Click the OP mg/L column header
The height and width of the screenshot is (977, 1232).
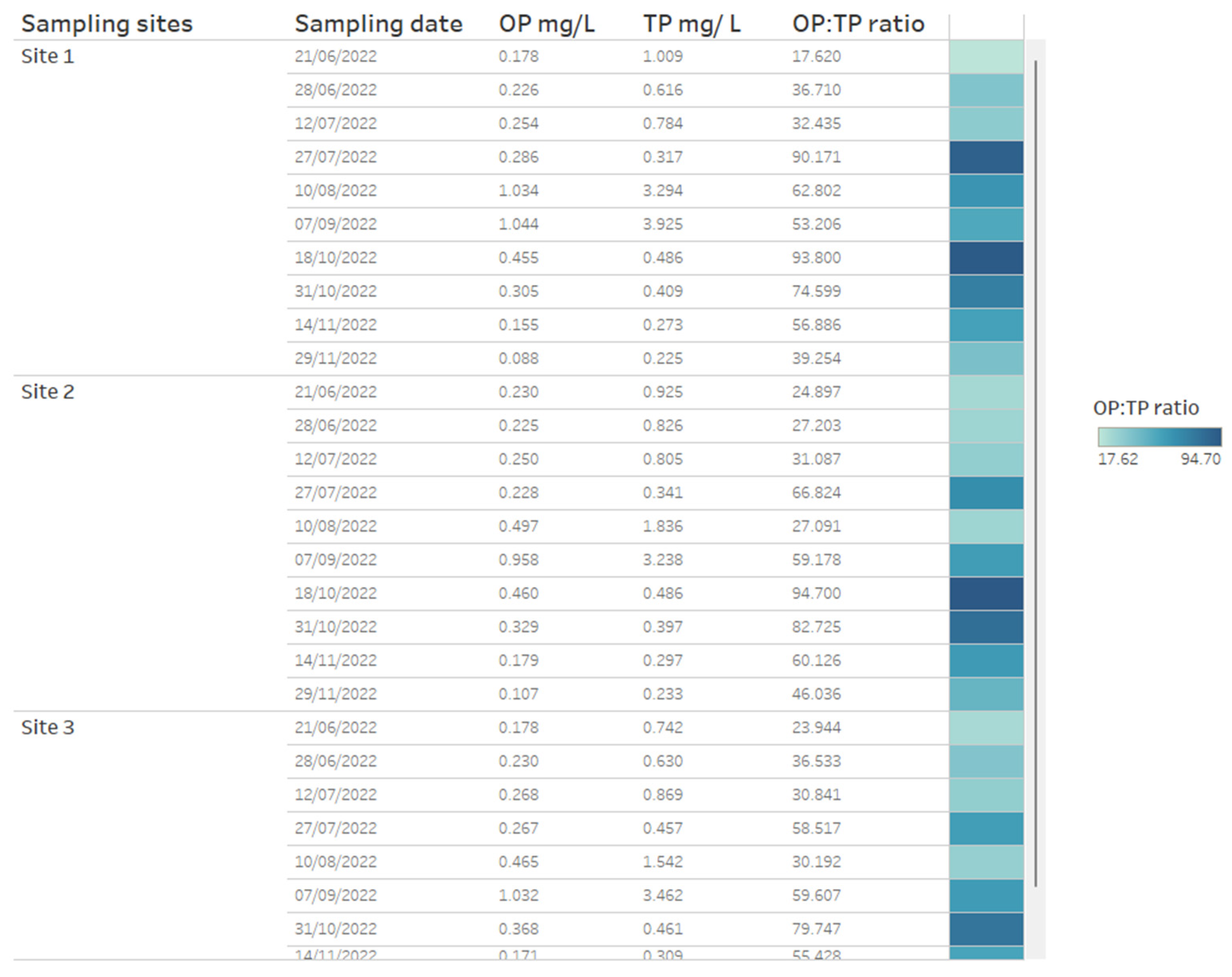(x=546, y=24)
